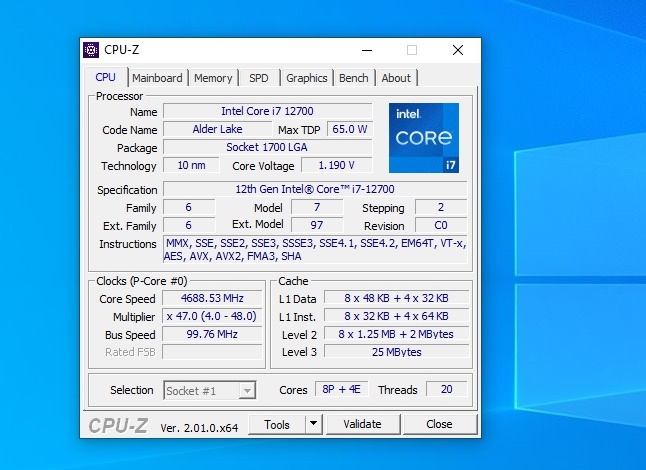
Task: Click the Stepping value 2
Action: click(x=441, y=207)
